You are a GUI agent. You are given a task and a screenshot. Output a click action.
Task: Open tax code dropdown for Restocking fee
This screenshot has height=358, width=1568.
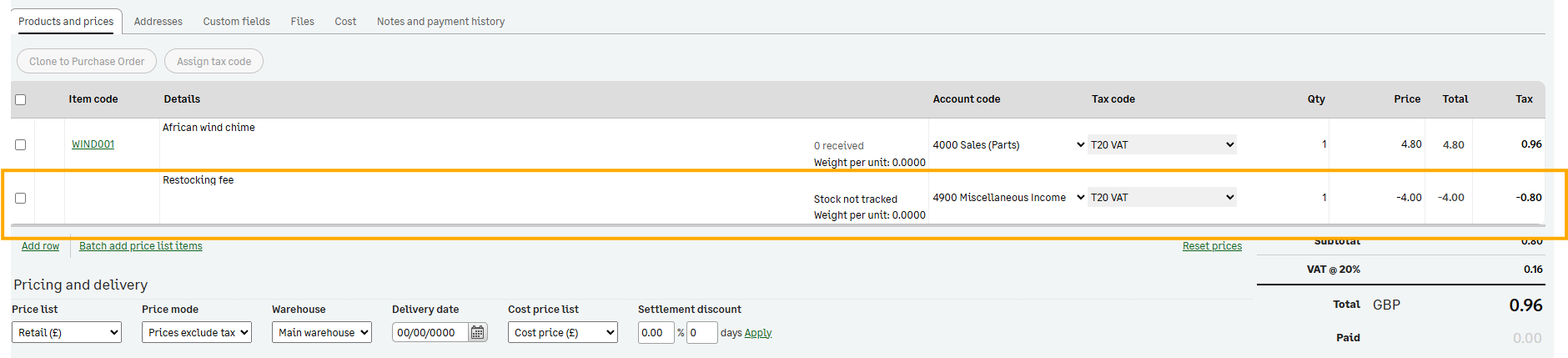tap(1162, 197)
